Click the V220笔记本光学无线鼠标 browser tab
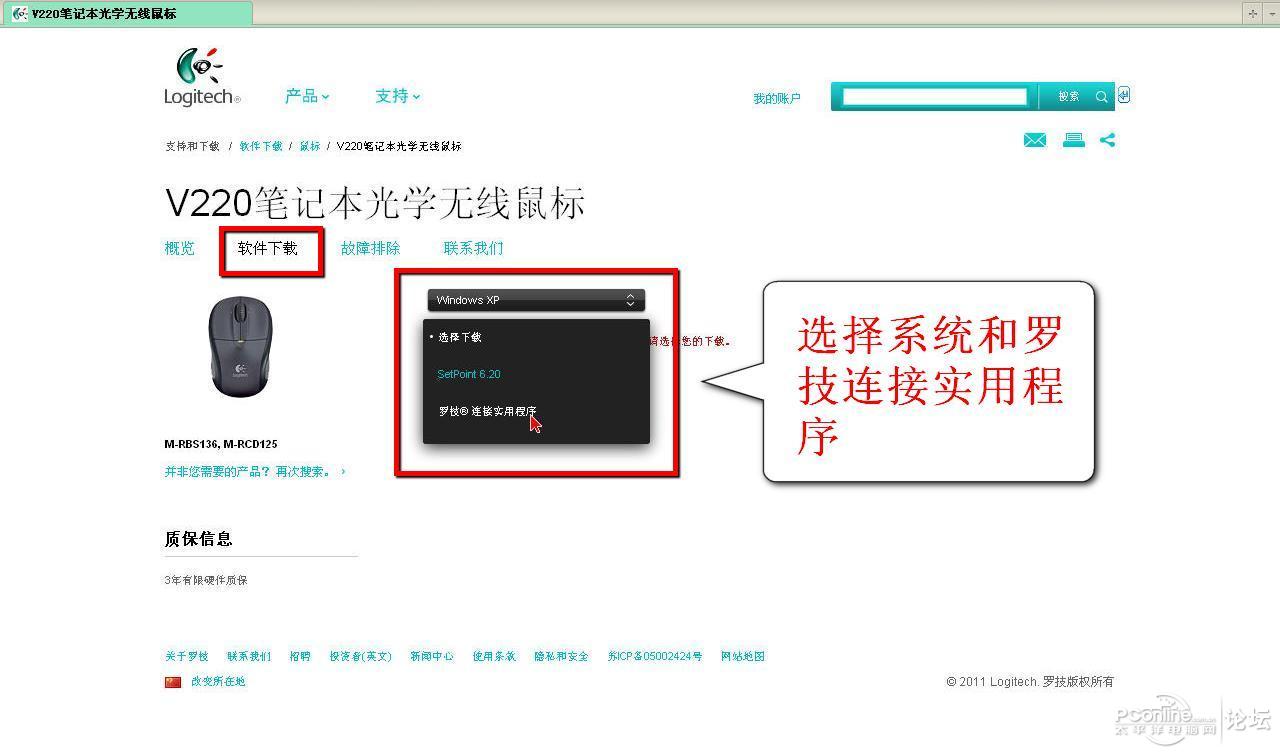 [x=126, y=13]
